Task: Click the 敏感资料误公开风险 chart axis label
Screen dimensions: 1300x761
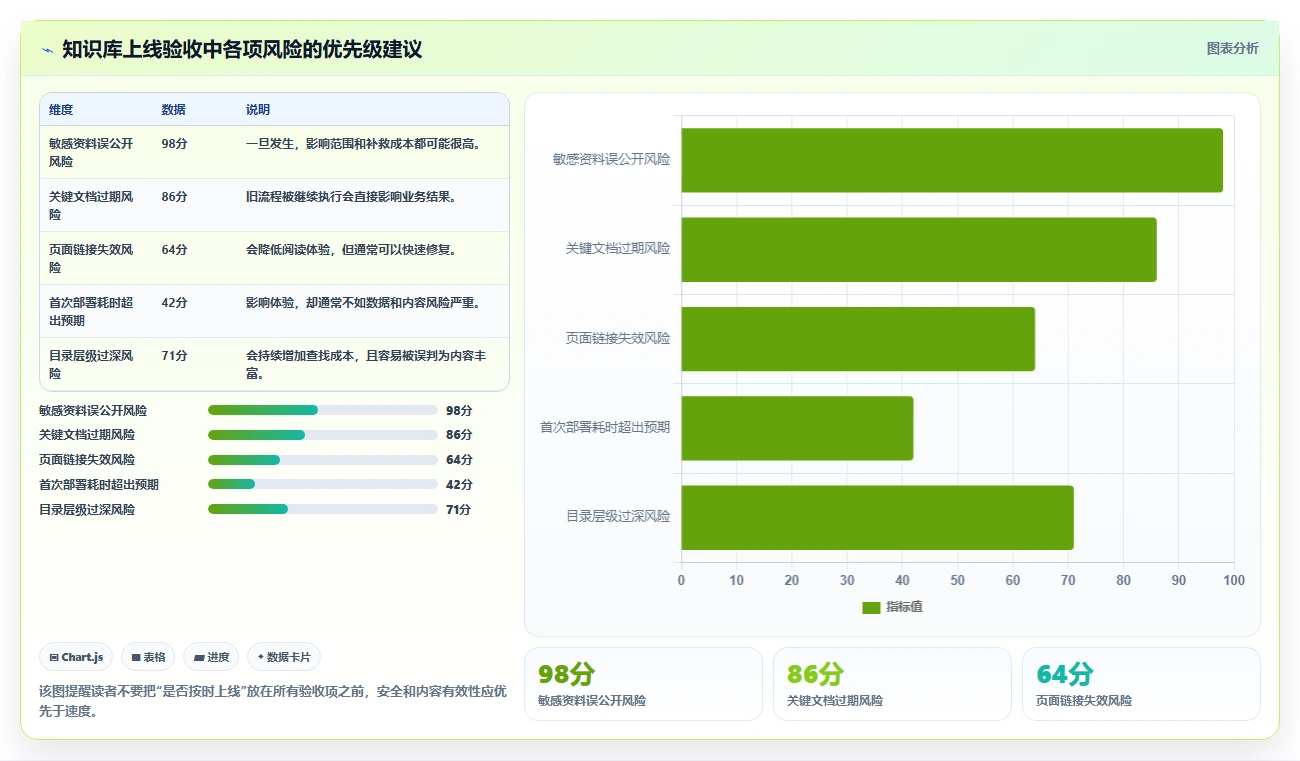Action: 611,159
